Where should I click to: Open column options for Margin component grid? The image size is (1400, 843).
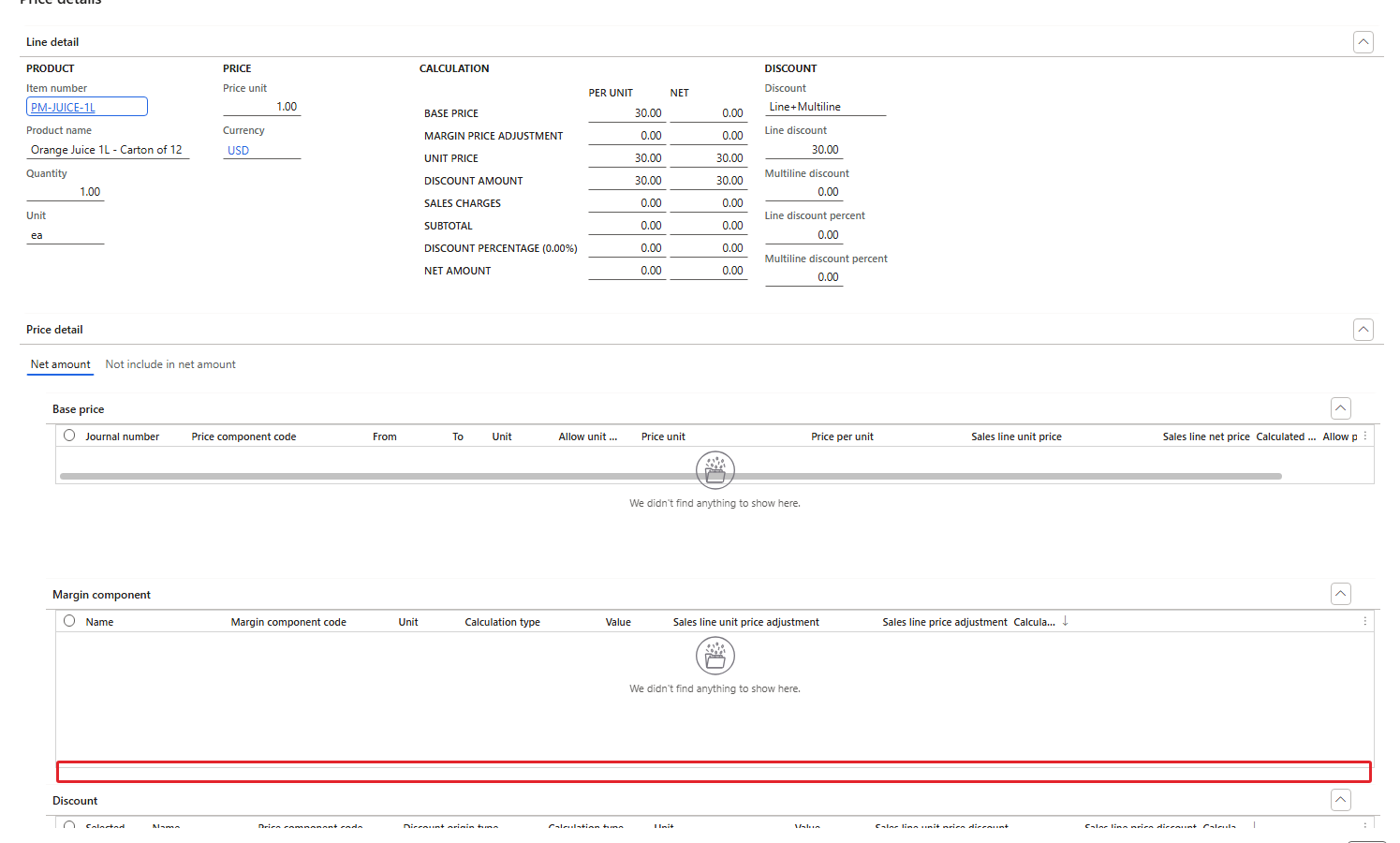(1365, 621)
